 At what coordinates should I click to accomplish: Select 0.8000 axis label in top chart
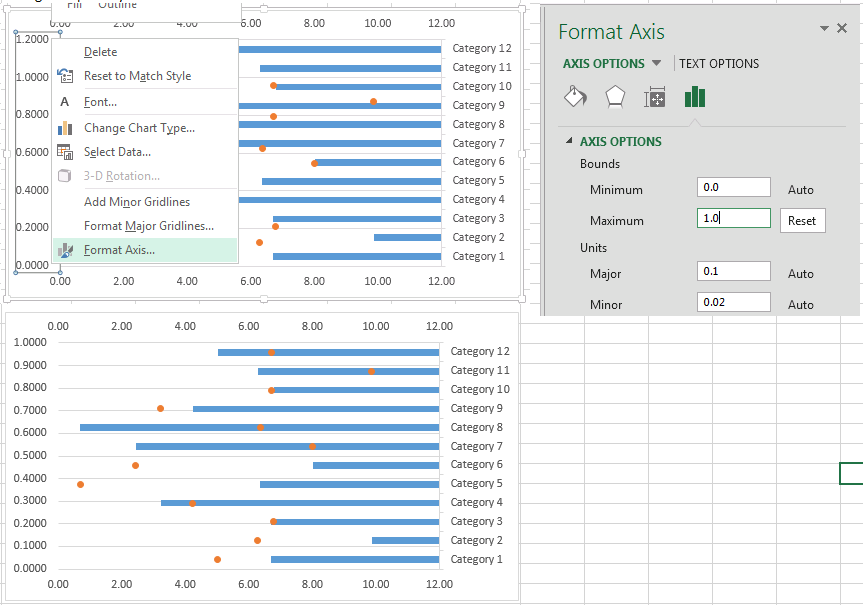click(x=32, y=114)
